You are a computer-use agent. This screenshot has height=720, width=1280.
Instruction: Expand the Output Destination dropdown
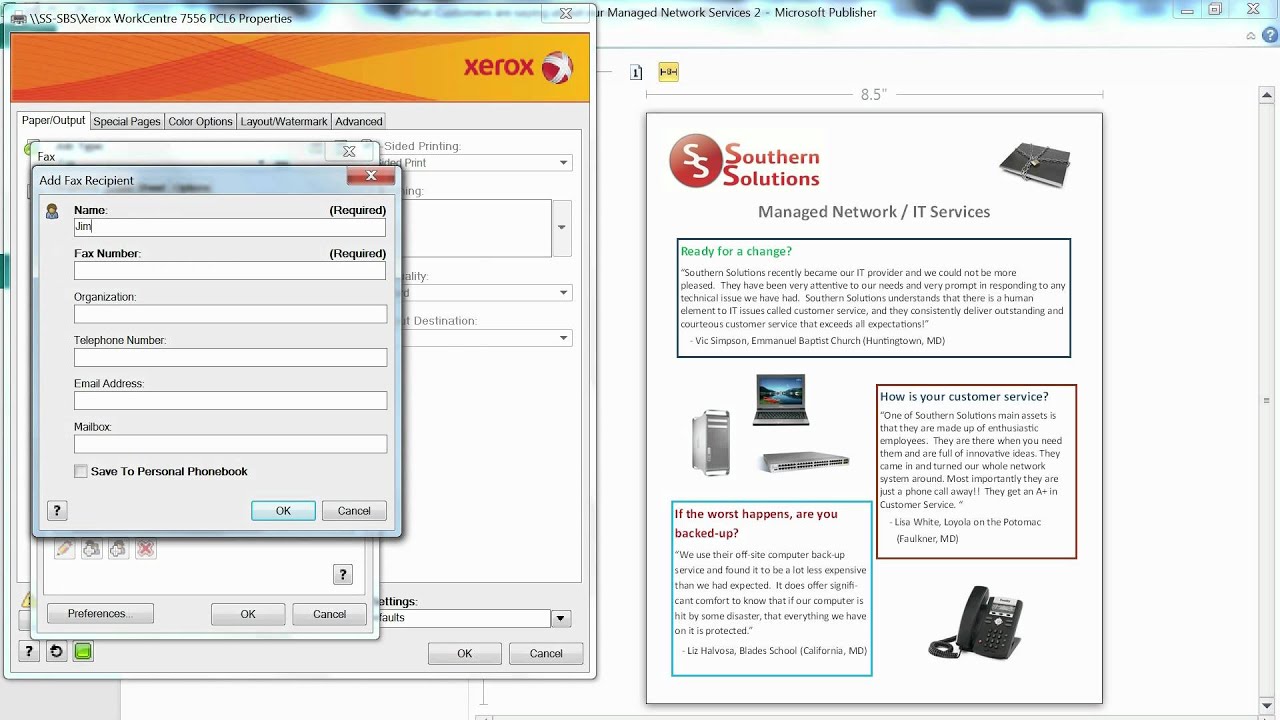coord(564,338)
